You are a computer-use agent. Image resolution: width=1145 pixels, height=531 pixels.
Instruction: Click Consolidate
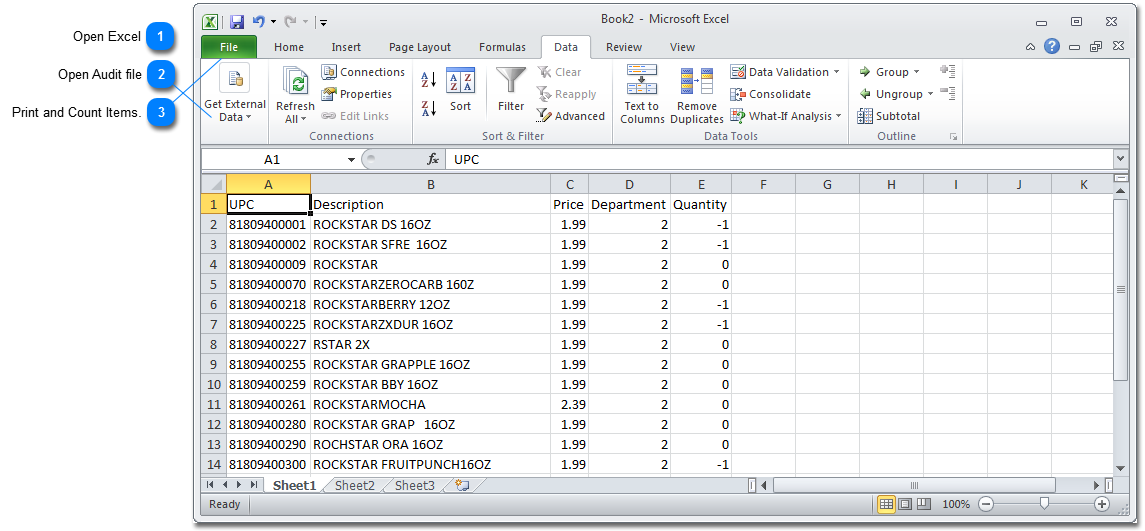(770, 93)
